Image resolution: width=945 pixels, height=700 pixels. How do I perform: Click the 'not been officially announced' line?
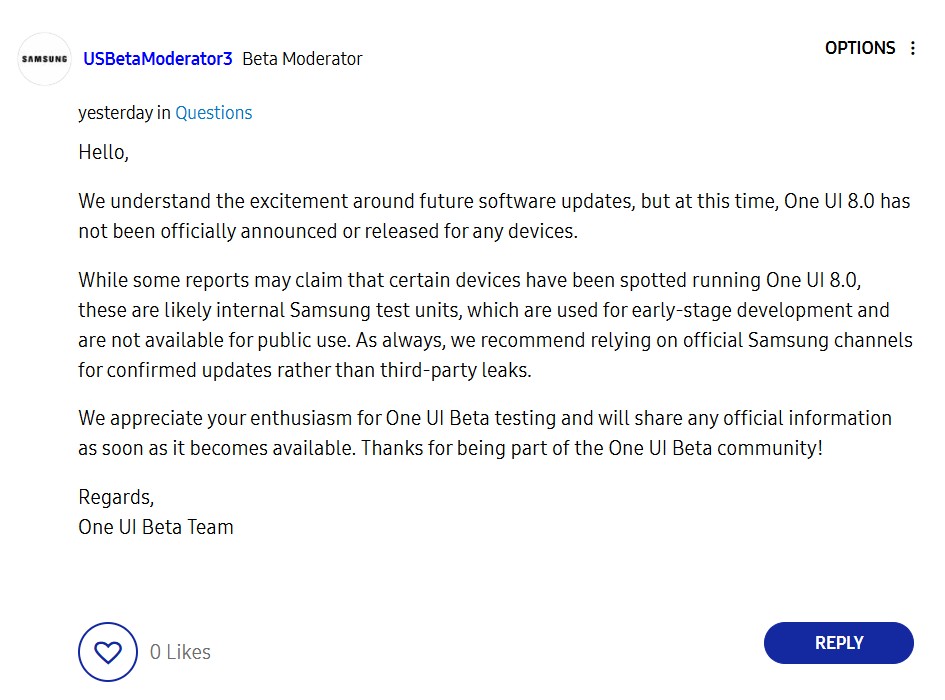[328, 231]
